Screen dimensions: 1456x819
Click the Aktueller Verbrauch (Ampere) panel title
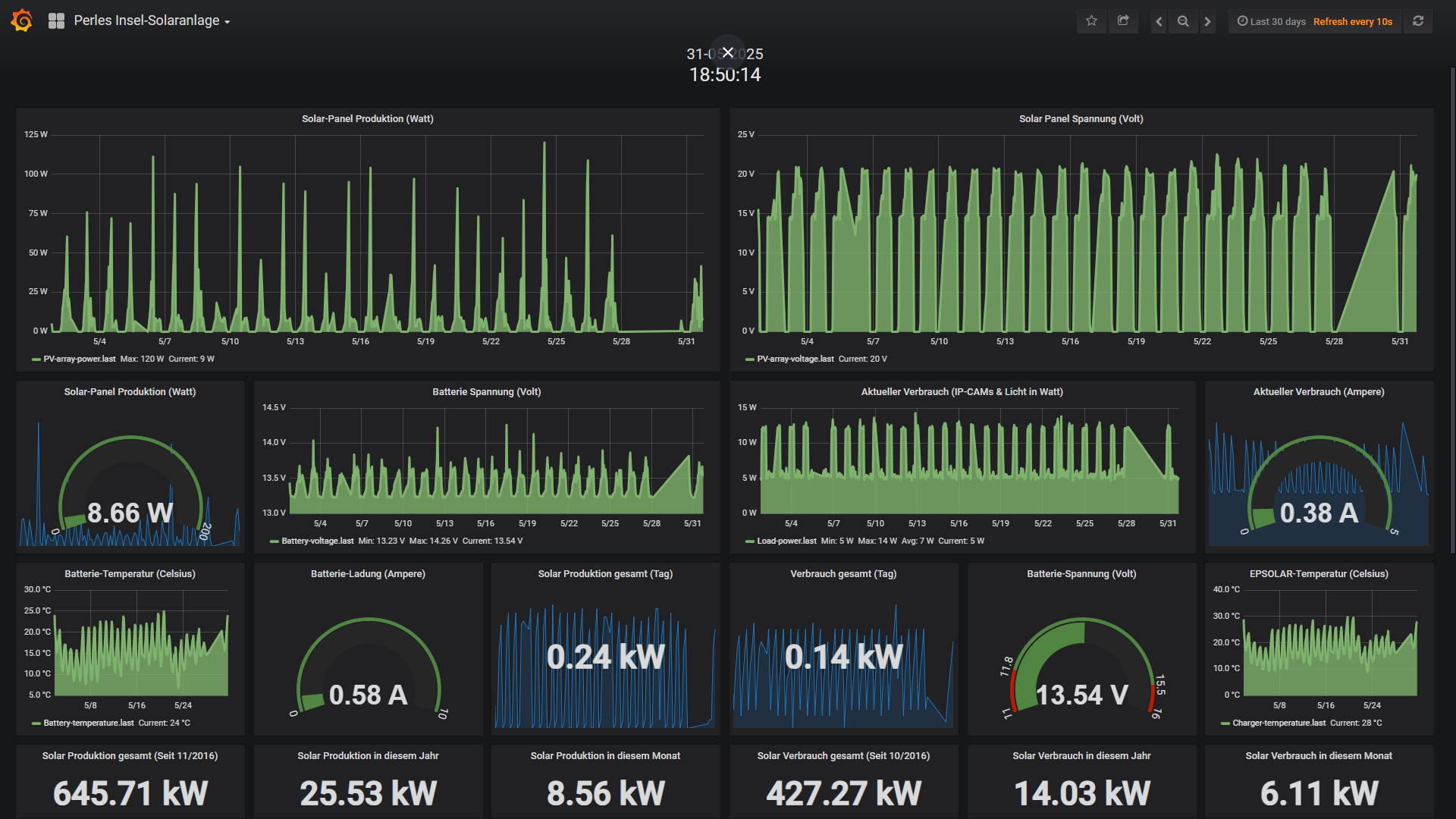pos(1318,392)
